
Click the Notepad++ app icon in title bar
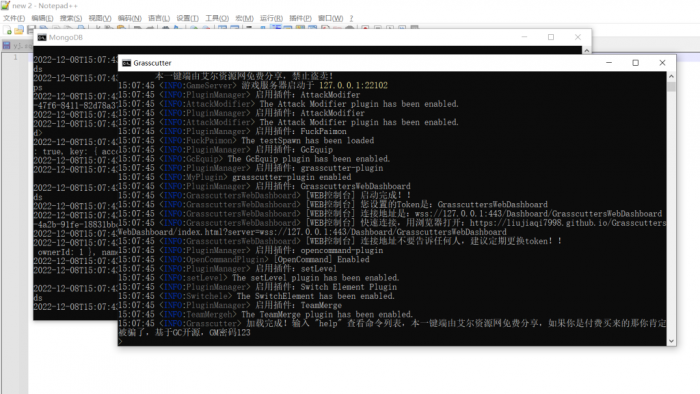(5, 5)
